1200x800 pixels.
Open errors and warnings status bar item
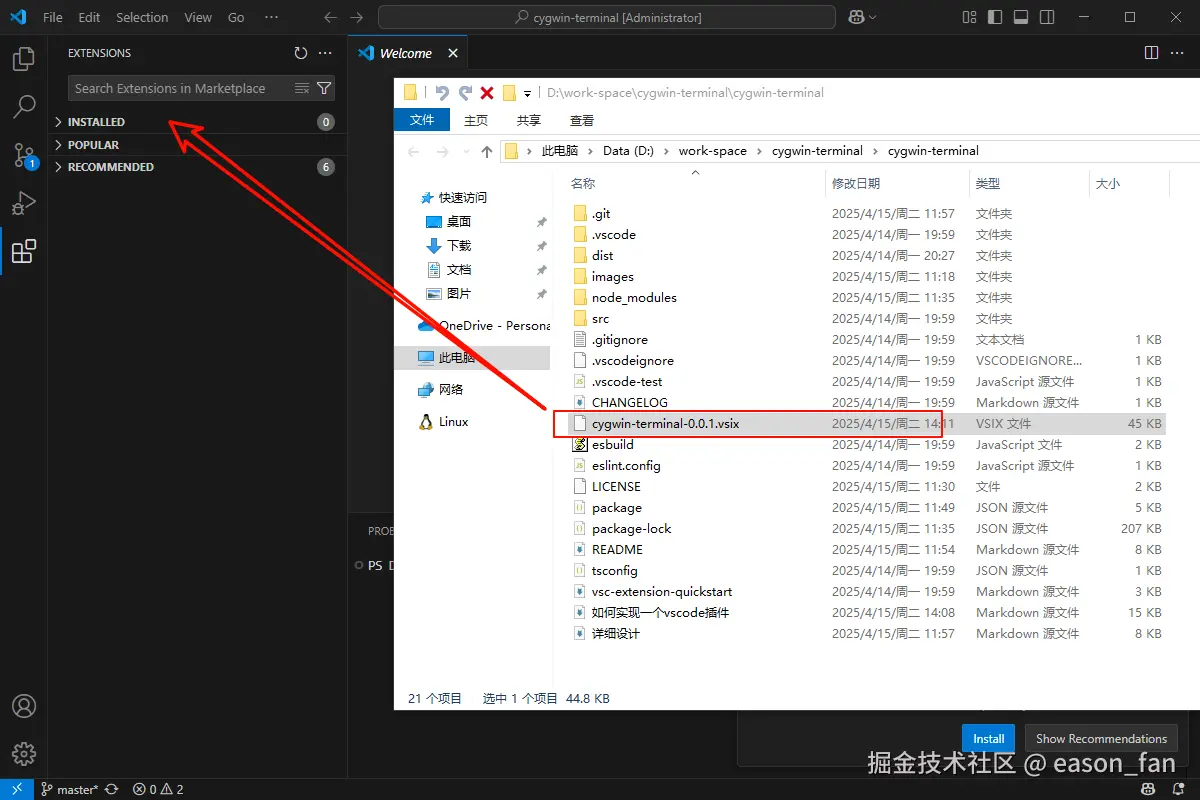click(158, 789)
